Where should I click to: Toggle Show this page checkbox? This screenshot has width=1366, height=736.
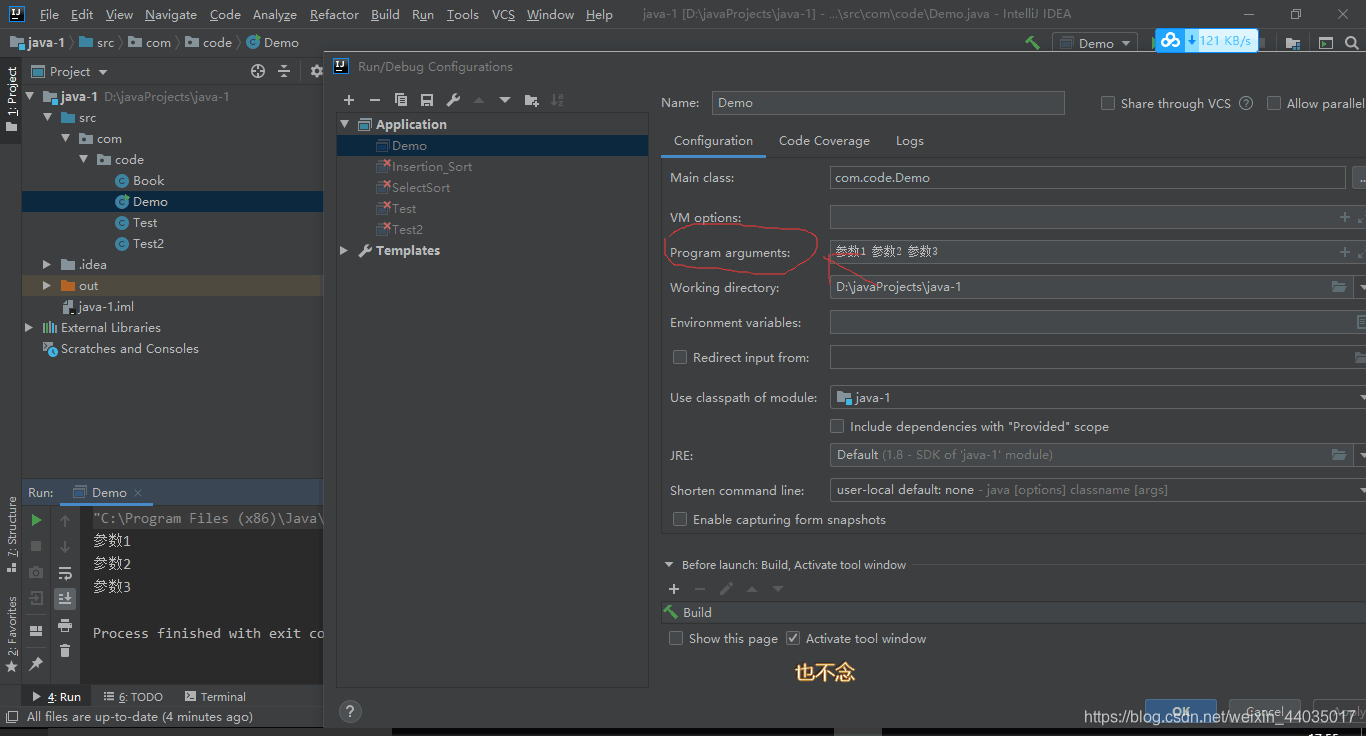(676, 638)
